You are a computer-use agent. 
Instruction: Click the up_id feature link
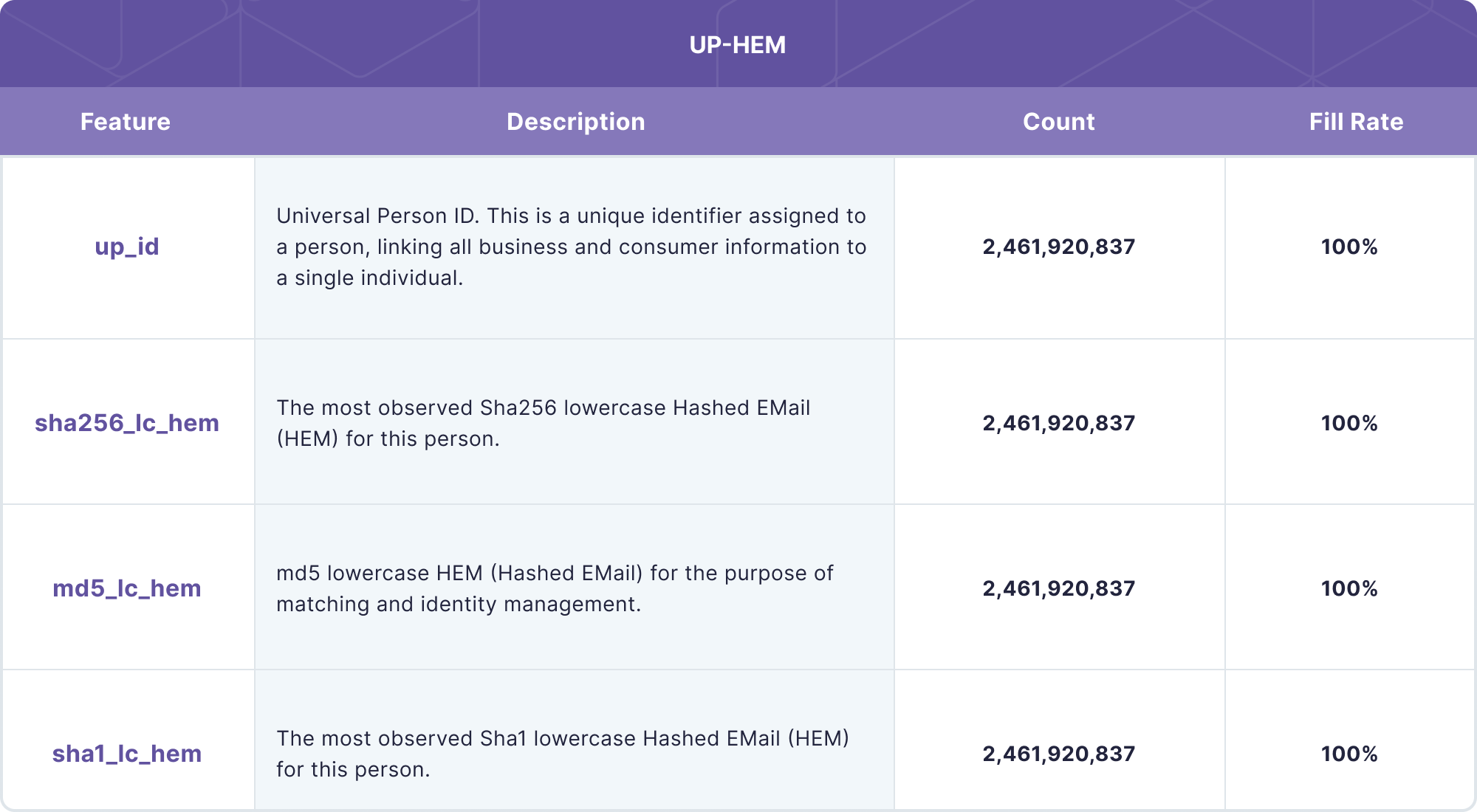pos(126,247)
